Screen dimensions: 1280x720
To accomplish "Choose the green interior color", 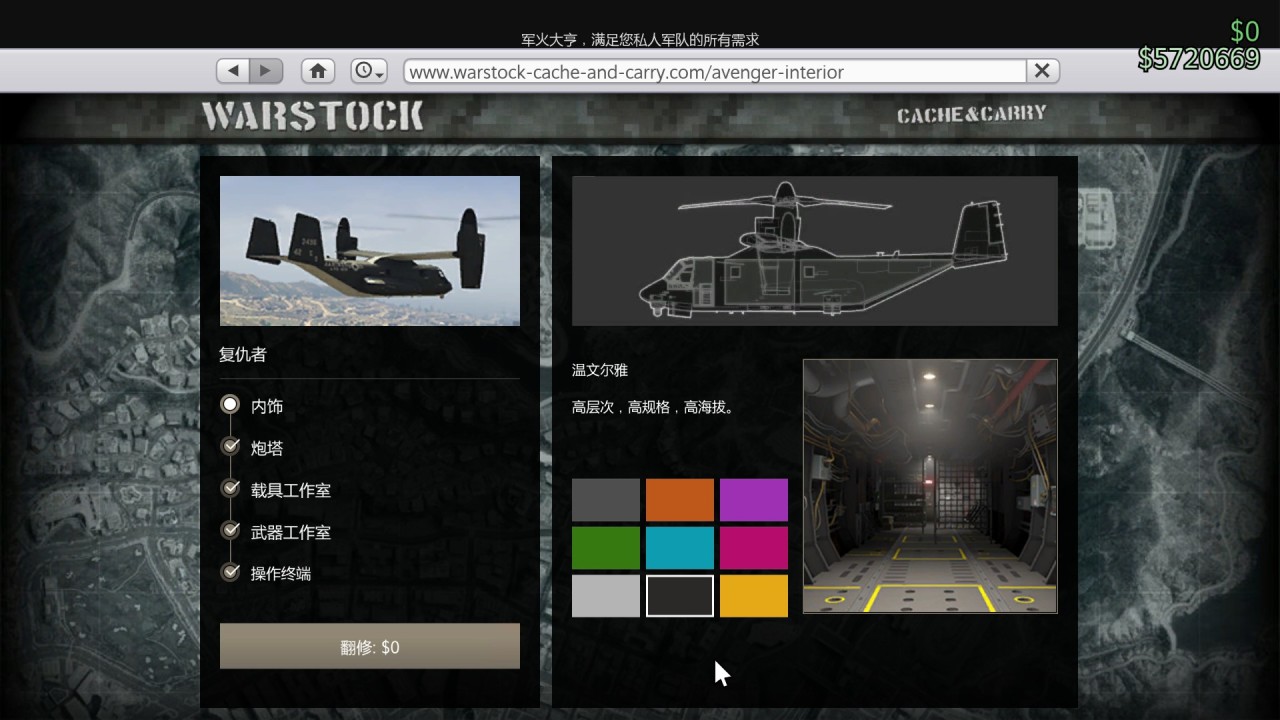I will click(x=606, y=548).
